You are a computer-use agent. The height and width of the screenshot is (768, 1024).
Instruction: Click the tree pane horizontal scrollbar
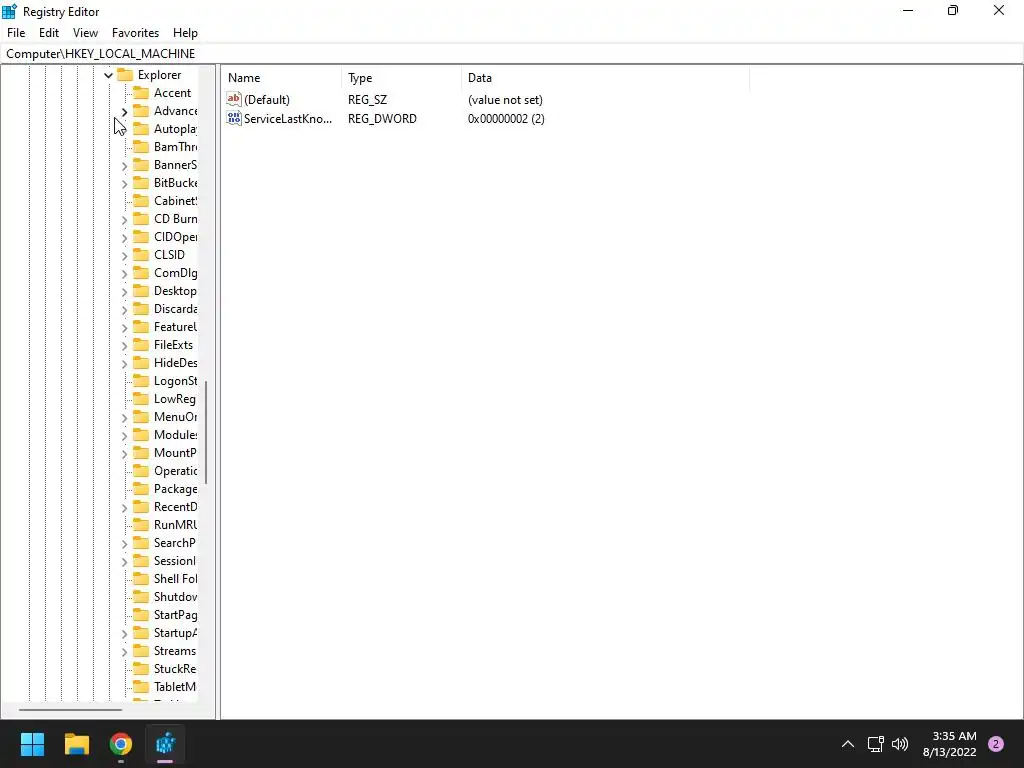coord(70,709)
